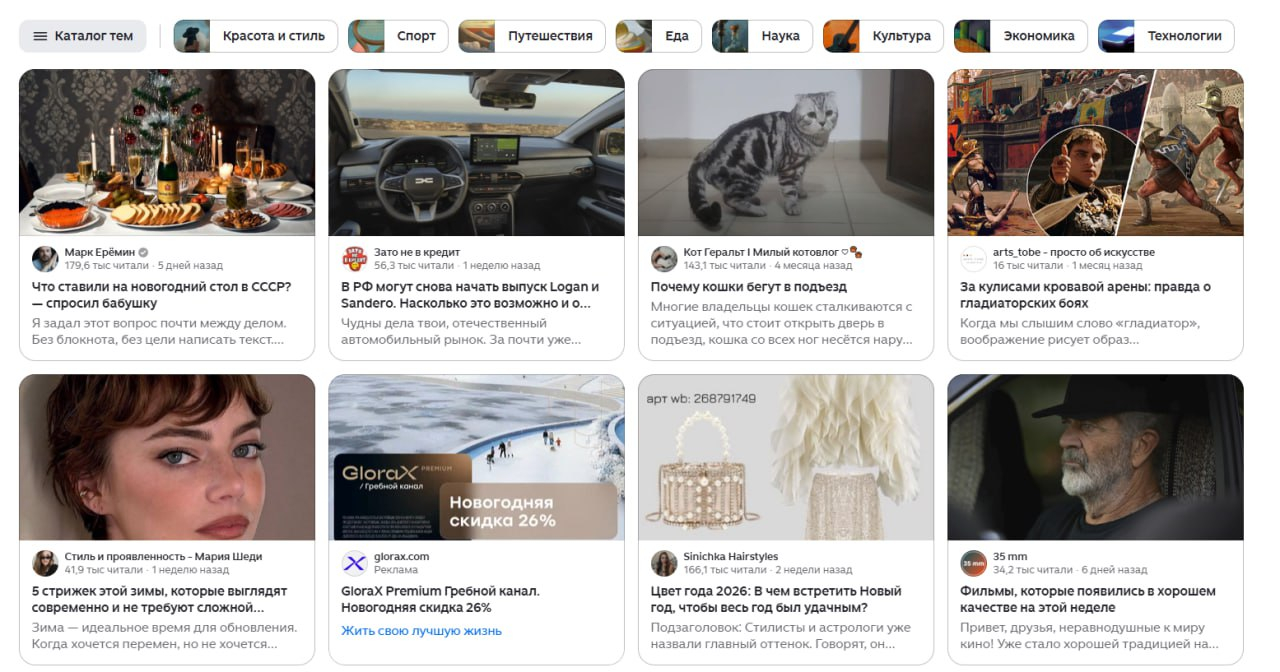Click Мария Шеди channel avatar

coord(45,563)
